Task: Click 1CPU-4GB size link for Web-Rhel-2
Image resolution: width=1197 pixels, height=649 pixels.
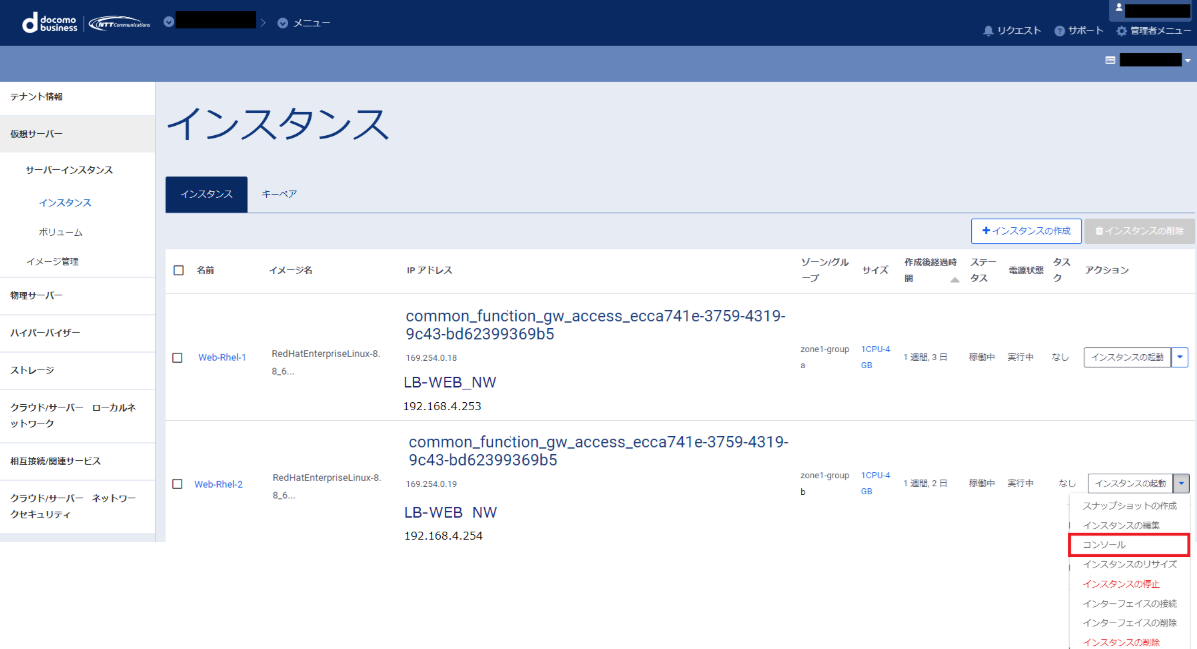Action: coord(875,483)
